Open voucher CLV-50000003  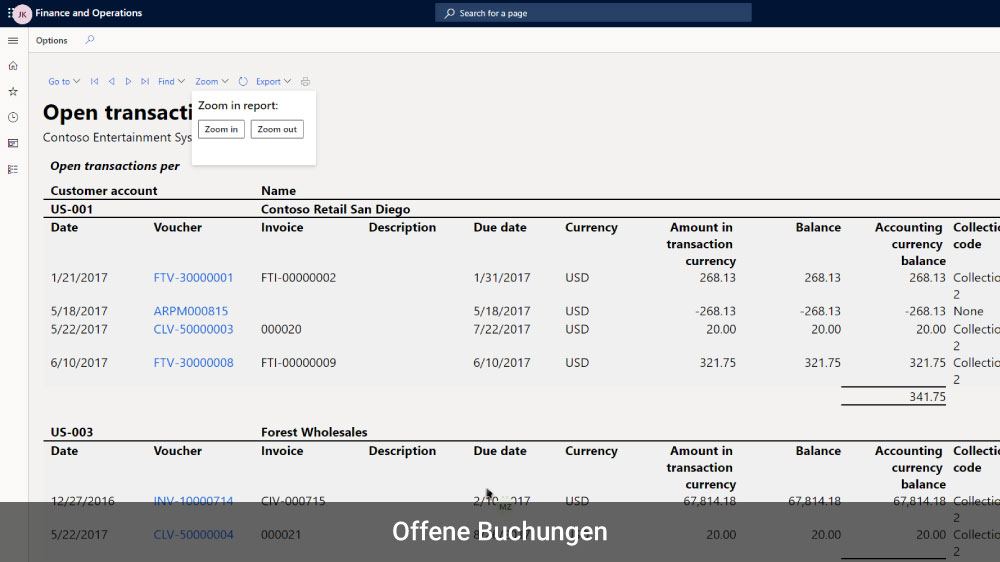pos(193,329)
